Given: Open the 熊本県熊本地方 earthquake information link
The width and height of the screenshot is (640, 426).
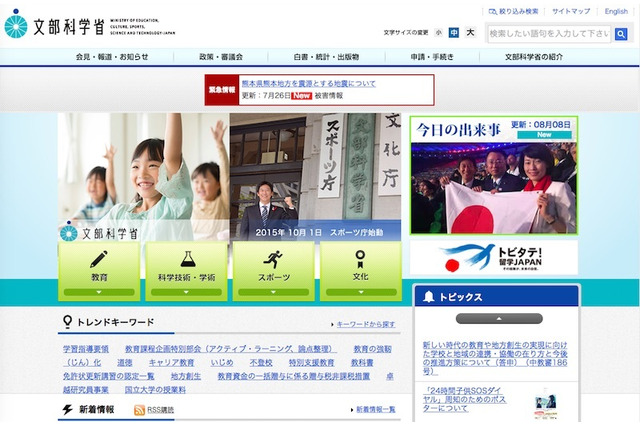Looking at the screenshot, I should [x=308, y=84].
